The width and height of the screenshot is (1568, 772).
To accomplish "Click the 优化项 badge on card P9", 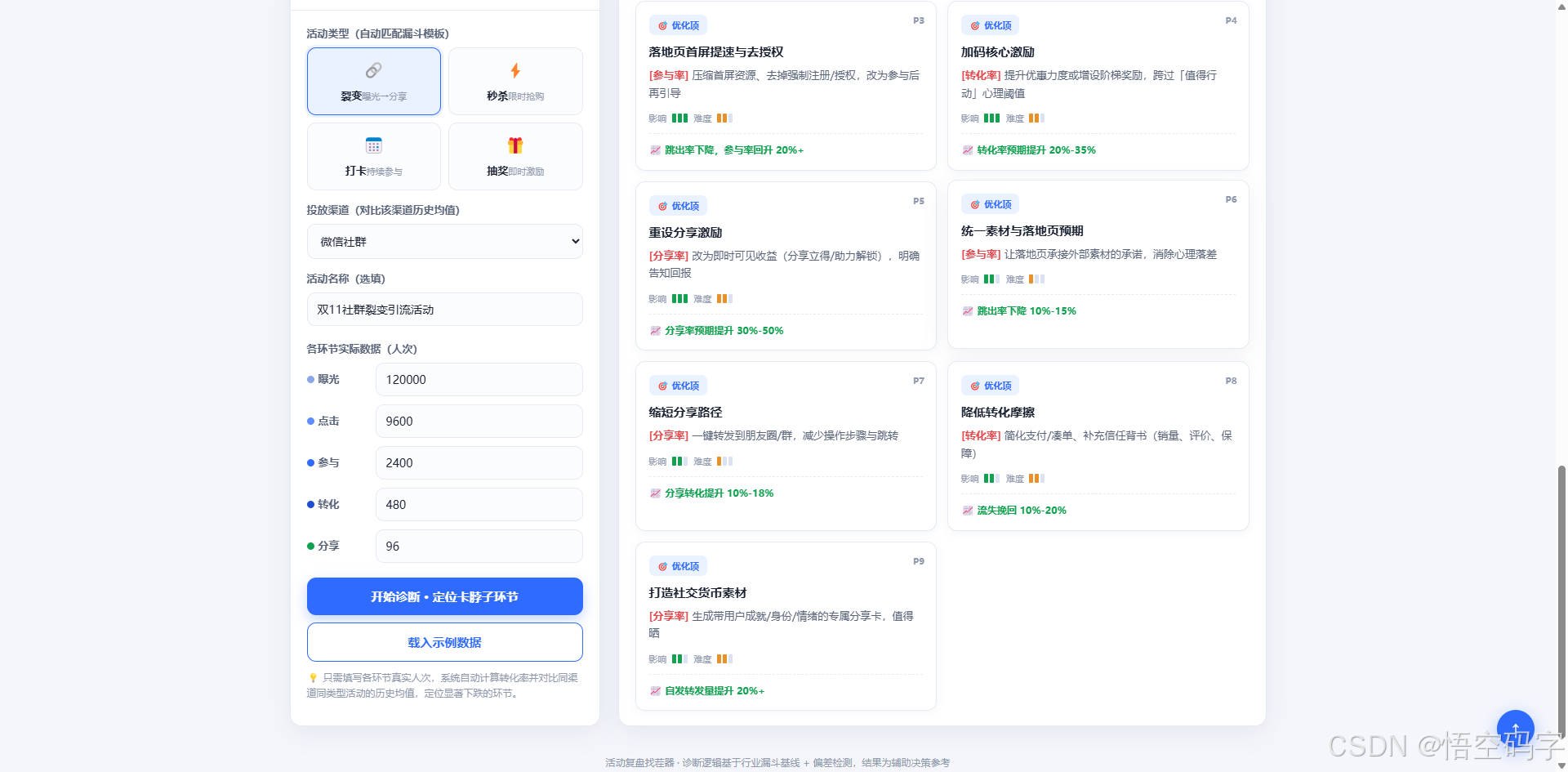I will 679,567.
